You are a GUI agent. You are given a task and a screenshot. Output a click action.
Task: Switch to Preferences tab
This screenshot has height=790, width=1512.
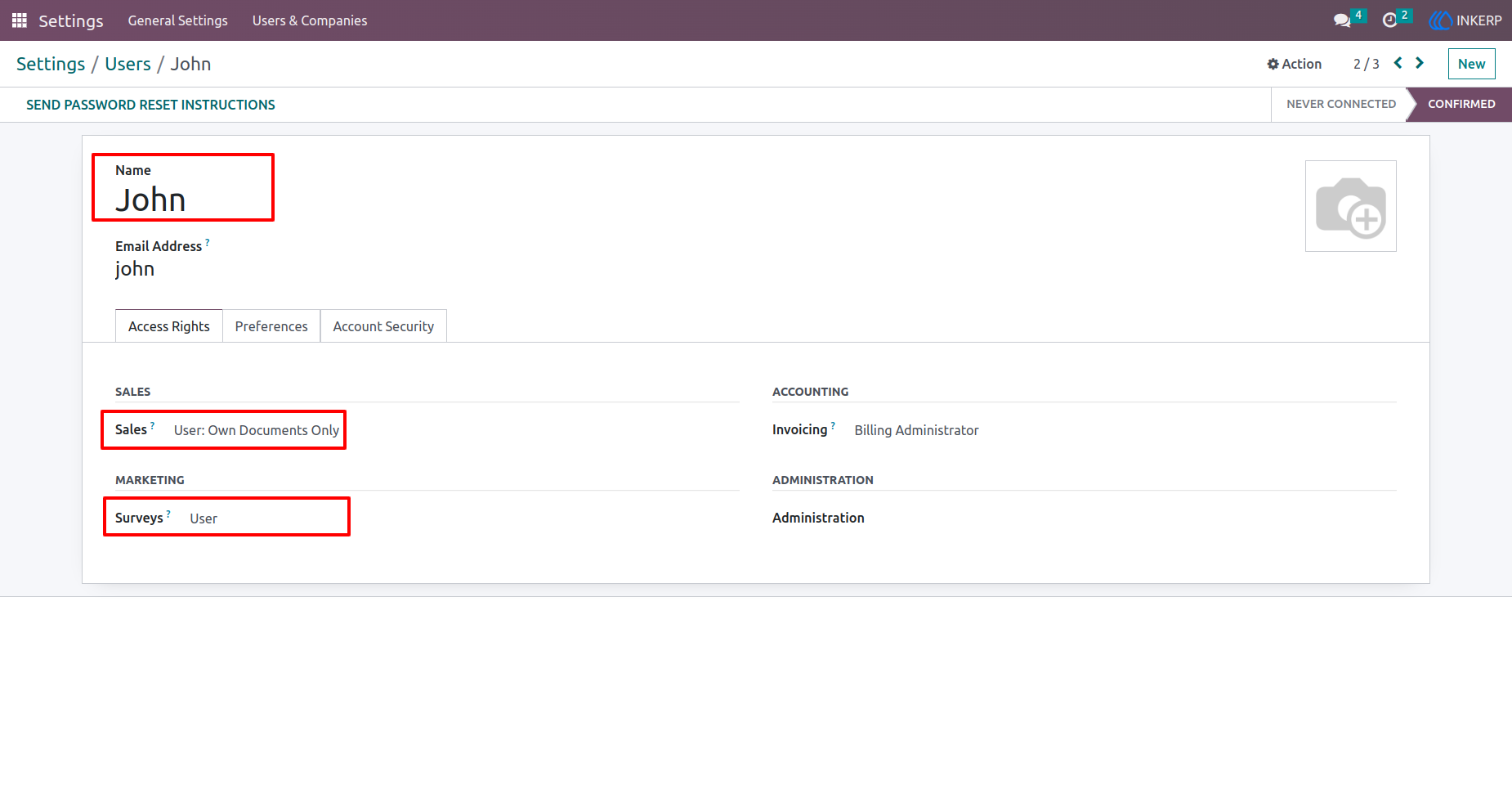[271, 326]
